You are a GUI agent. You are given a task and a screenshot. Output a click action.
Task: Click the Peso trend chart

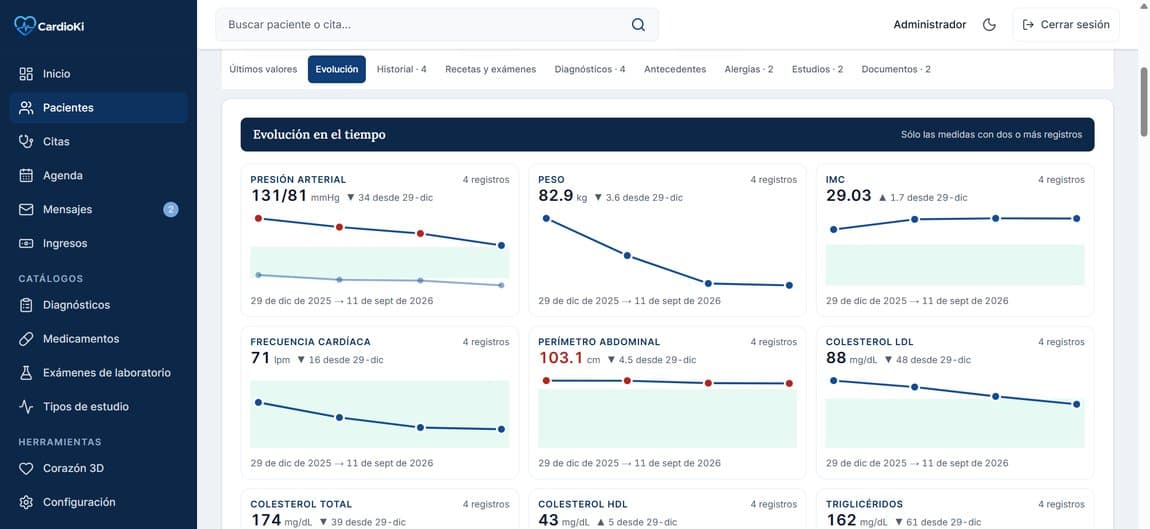pyautogui.click(x=667, y=252)
